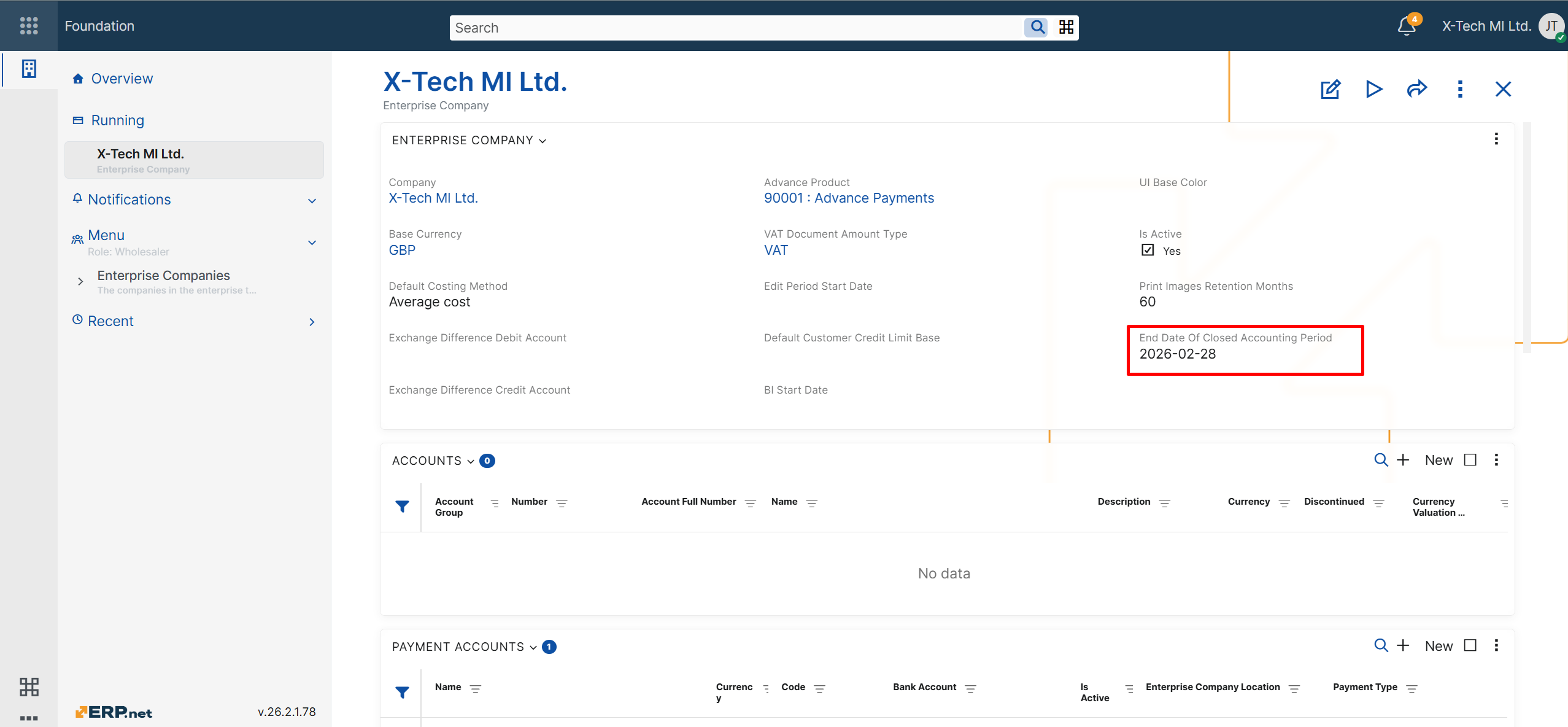The height and width of the screenshot is (727, 1568).
Task: Click the plus icon in Payment Accounts panel
Action: 1403,645
